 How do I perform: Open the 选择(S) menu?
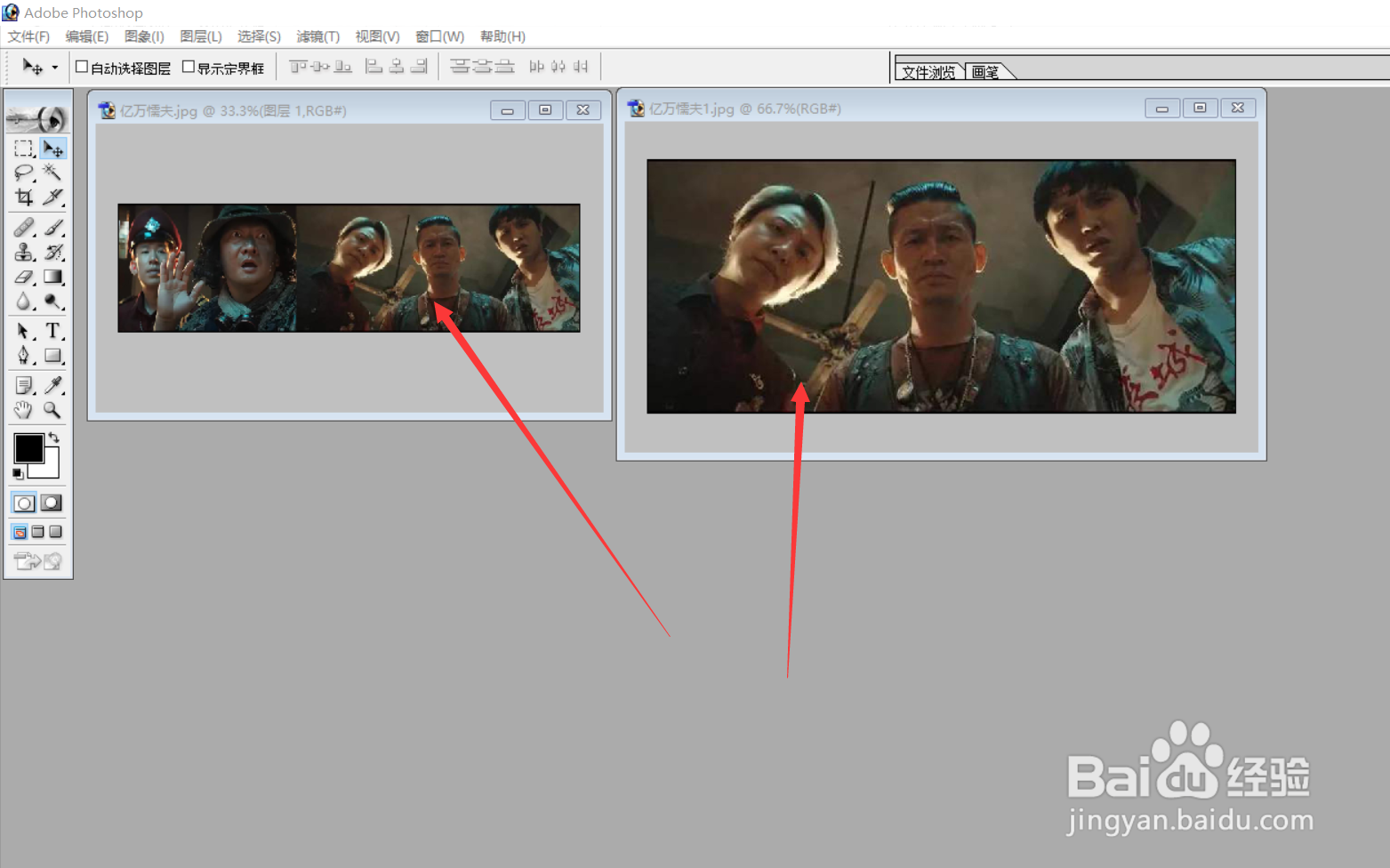259,36
